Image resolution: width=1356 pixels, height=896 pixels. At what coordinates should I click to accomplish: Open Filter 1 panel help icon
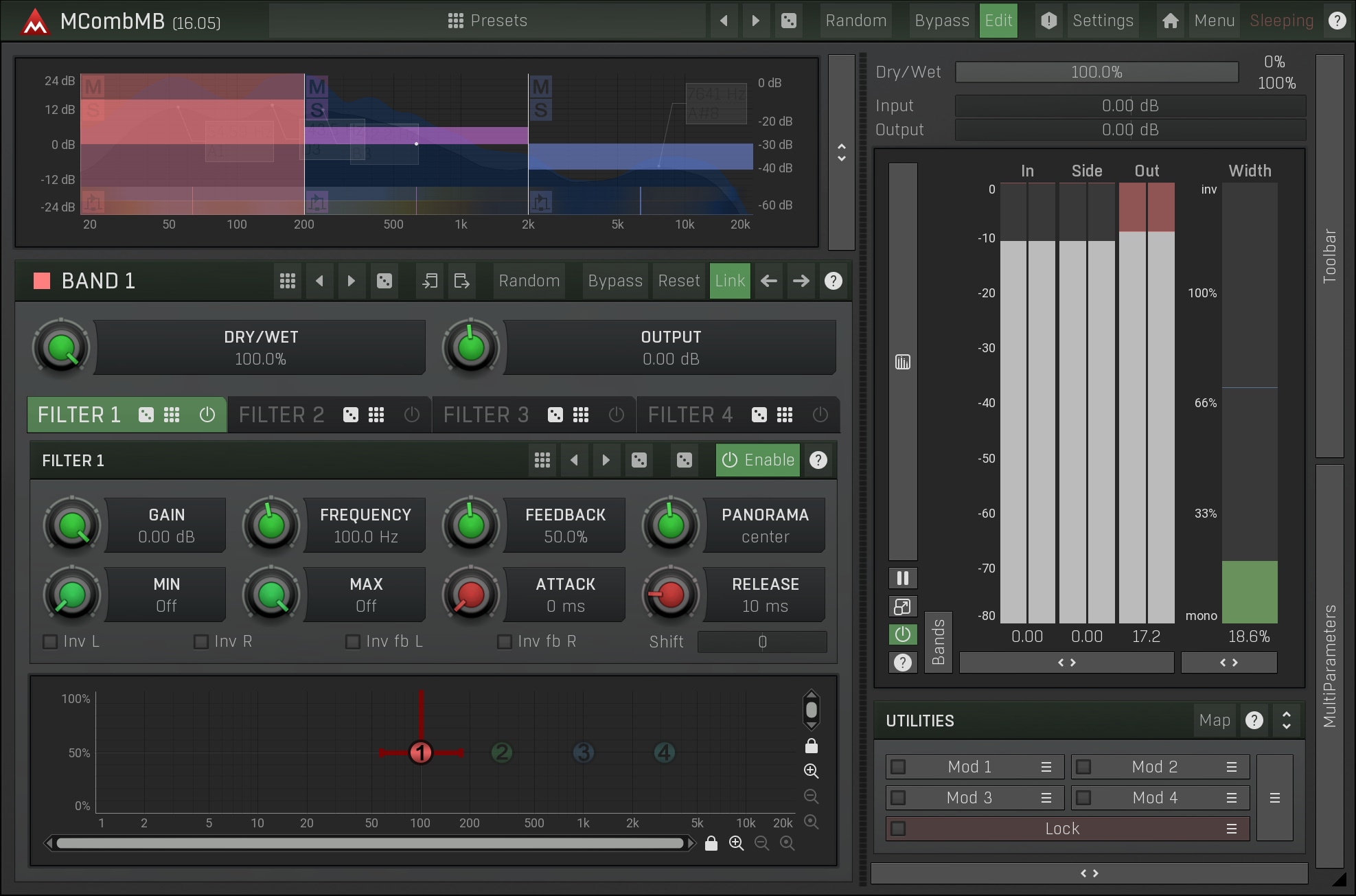818,460
